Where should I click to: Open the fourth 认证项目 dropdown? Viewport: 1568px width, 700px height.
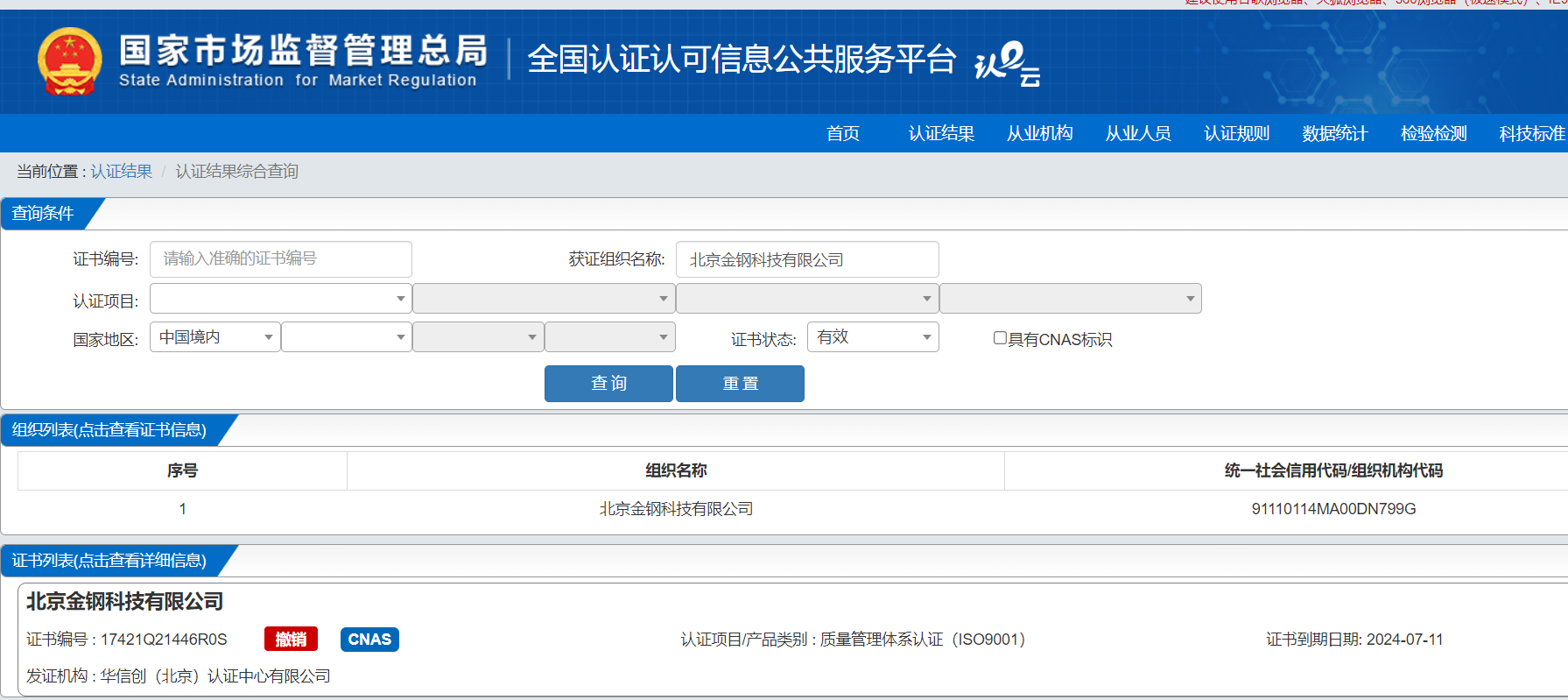(x=1071, y=299)
